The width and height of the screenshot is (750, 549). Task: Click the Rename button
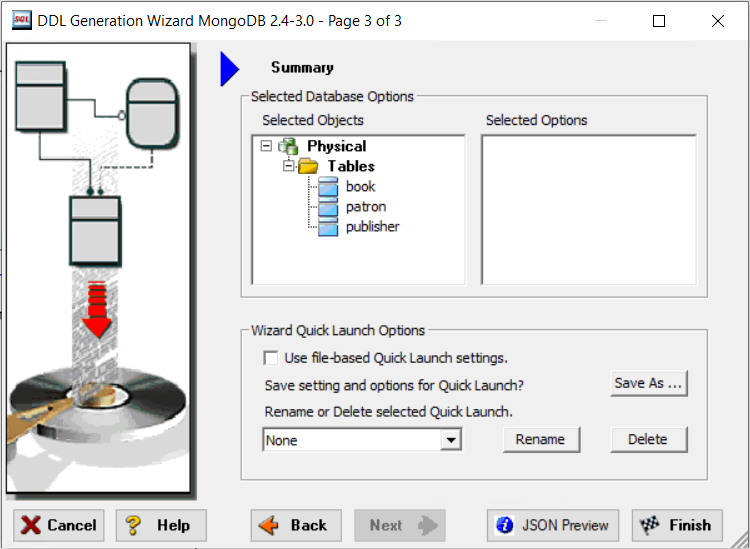[x=541, y=439]
